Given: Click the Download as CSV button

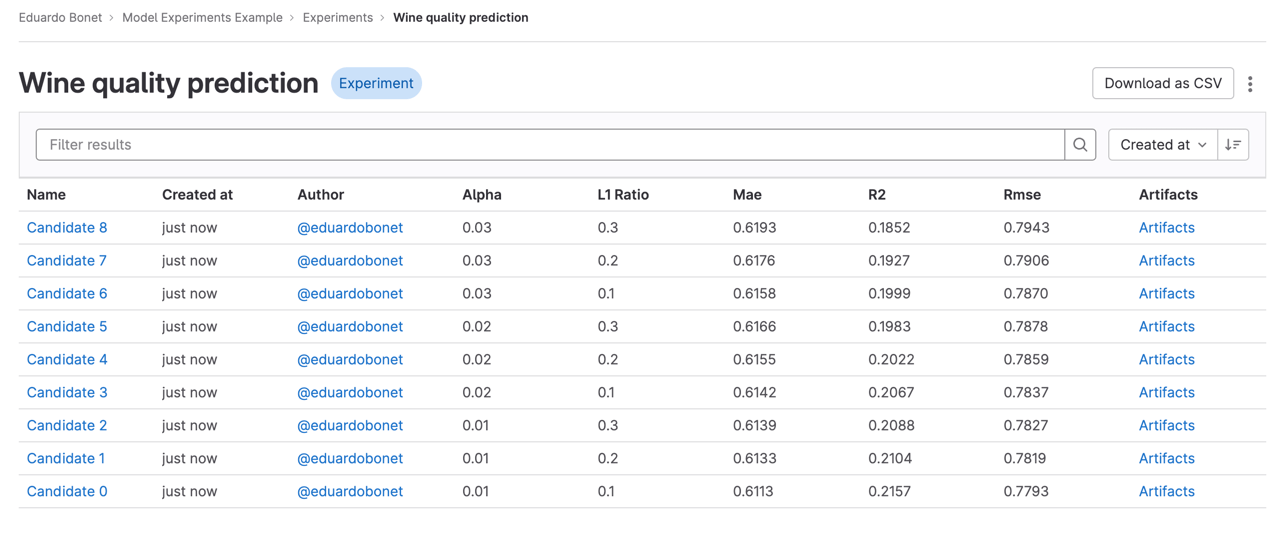Looking at the screenshot, I should point(1162,84).
